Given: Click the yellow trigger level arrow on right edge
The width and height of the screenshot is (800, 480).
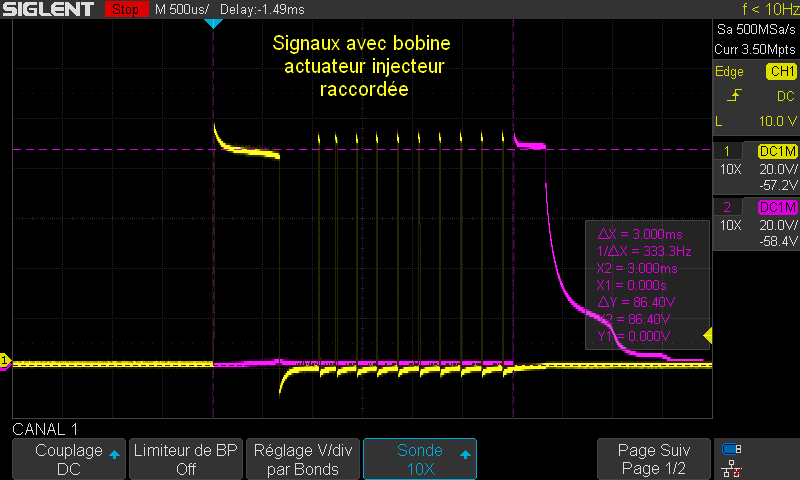Looking at the screenshot, I should coord(707,335).
